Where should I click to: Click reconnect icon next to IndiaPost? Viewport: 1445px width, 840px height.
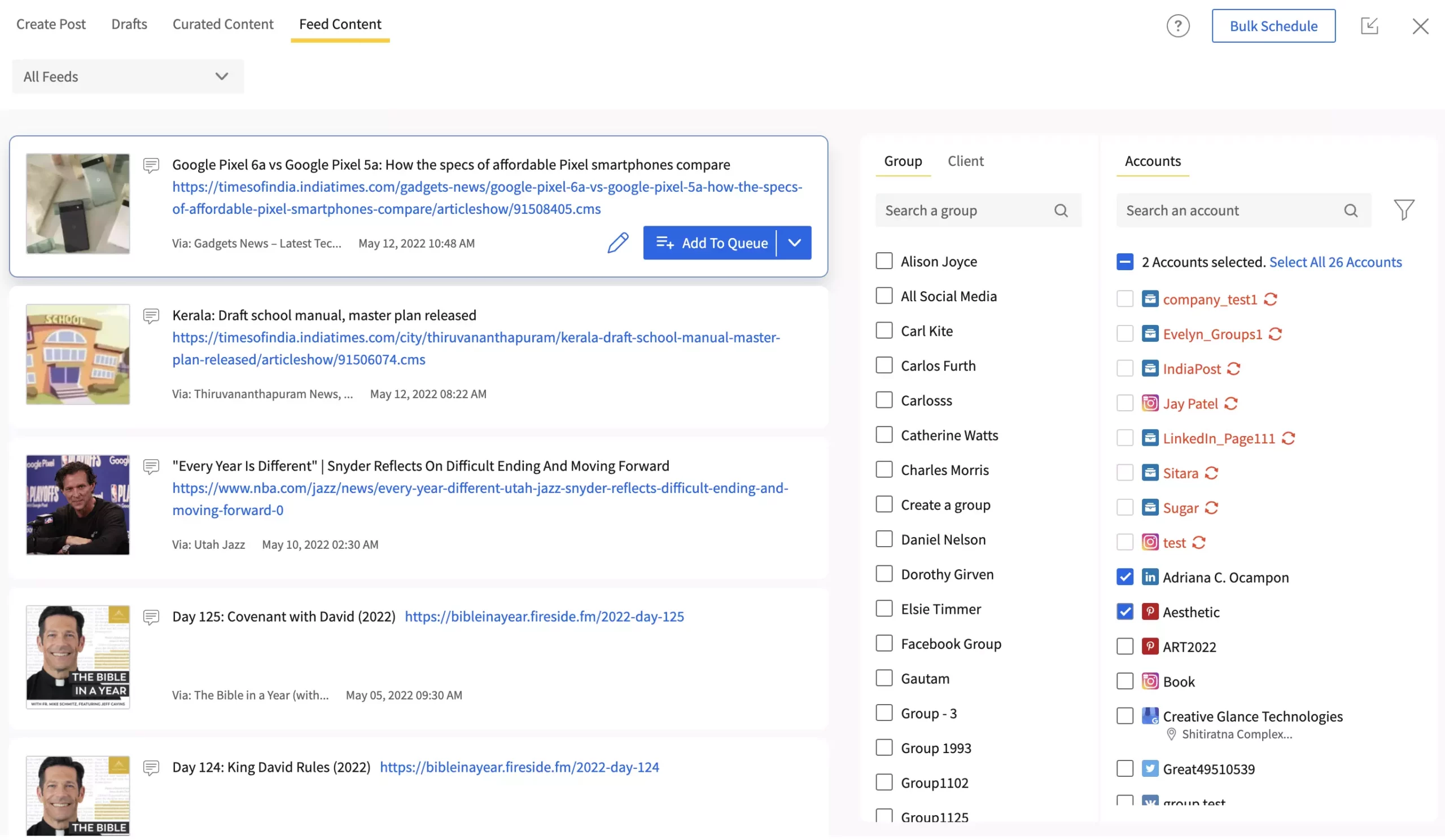1233,368
